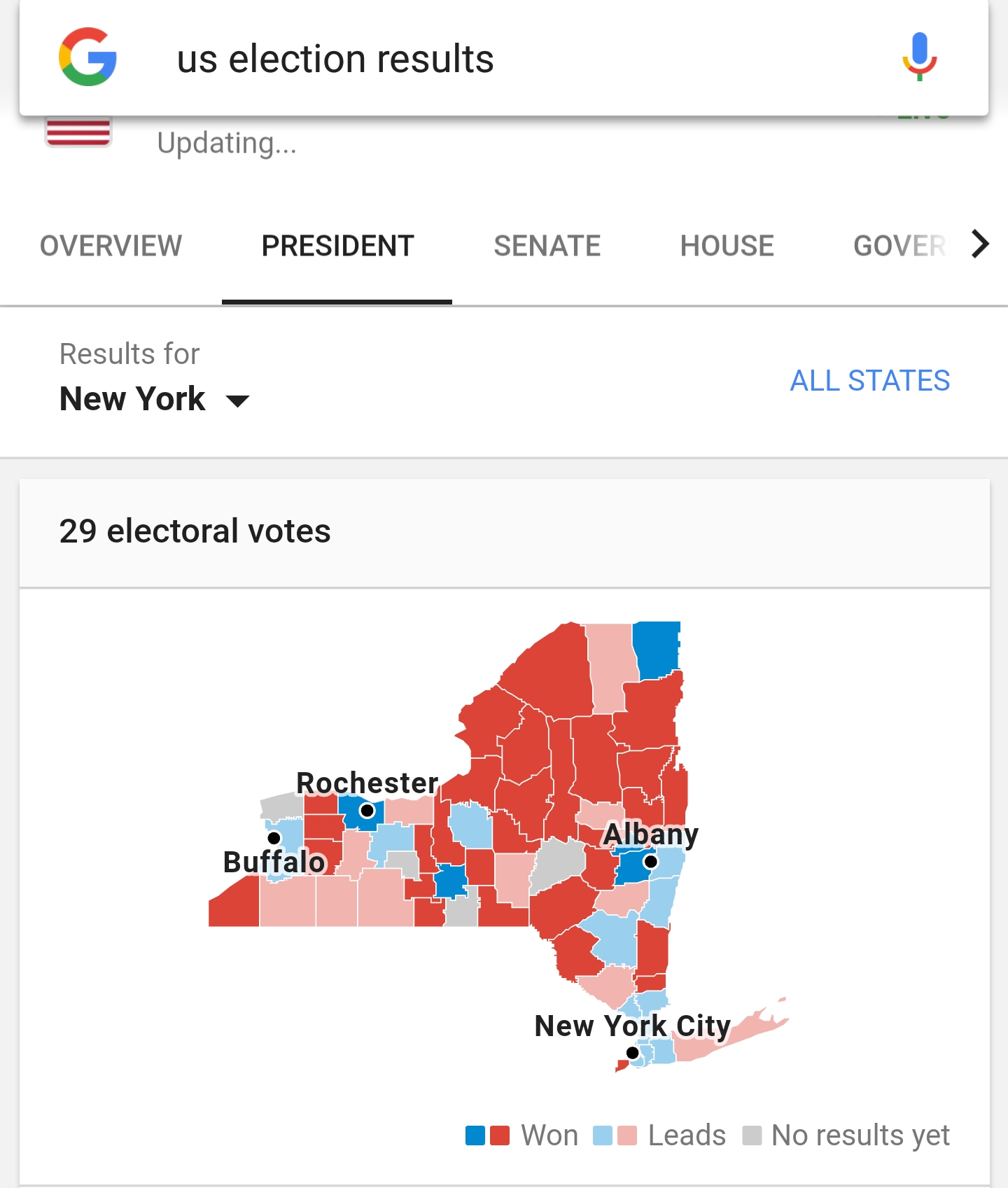Select the President tab
The image size is (1008, 1188).
coord(337,246)
